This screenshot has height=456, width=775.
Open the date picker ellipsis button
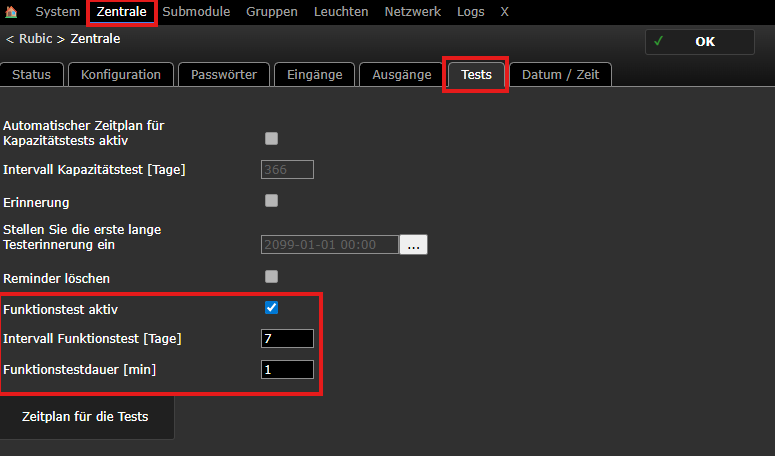(x=413, y=244)
